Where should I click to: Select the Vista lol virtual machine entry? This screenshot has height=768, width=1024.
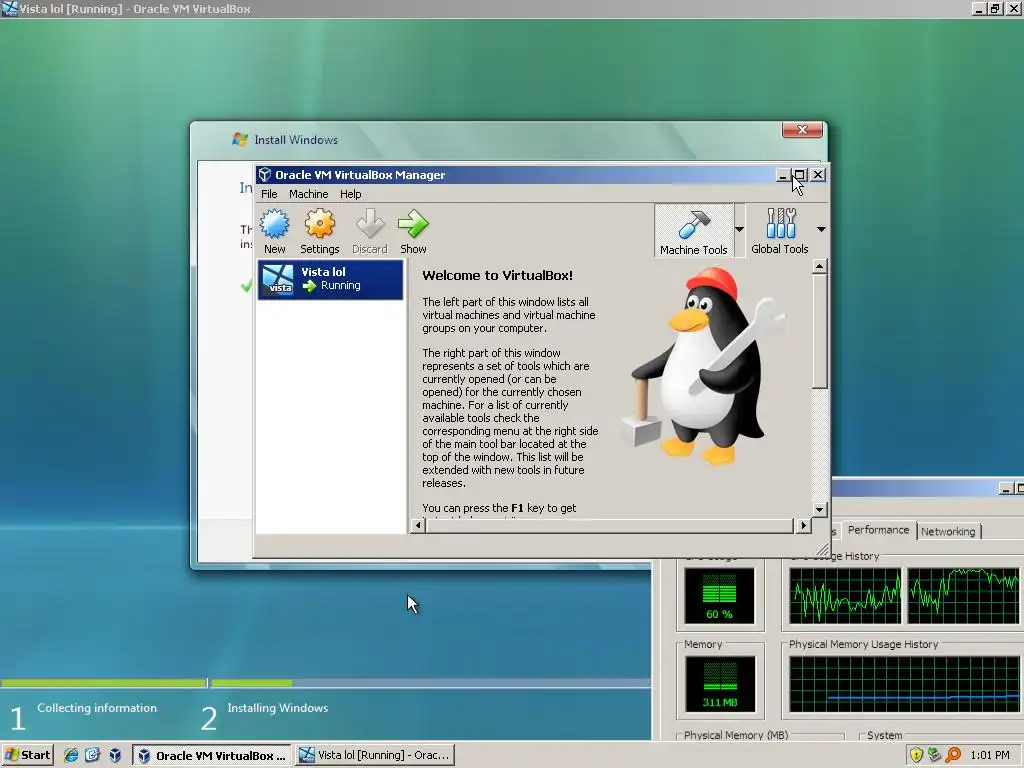[330, 280]
